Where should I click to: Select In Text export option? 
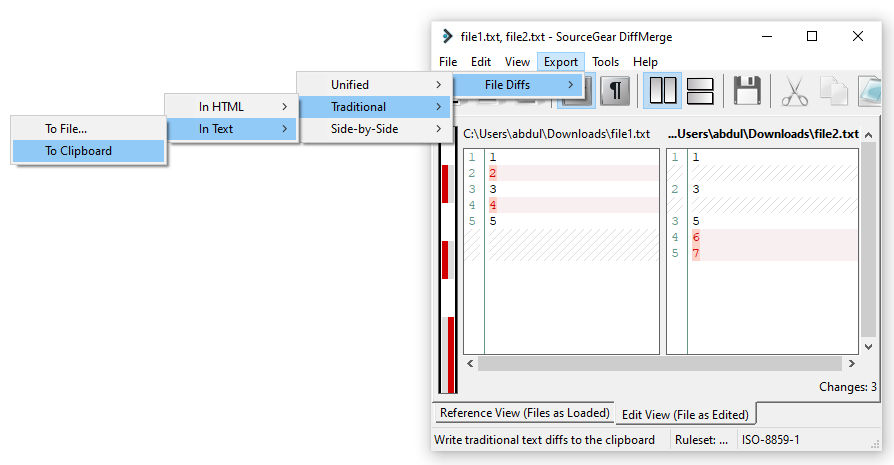tap(231, 129)
